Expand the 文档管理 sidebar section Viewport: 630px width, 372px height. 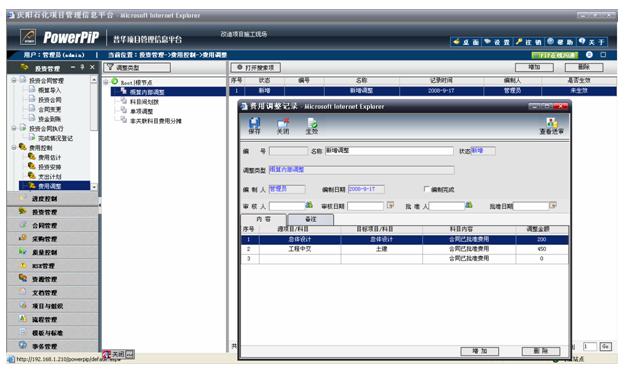pyautogui.click(x=52, y=293)
